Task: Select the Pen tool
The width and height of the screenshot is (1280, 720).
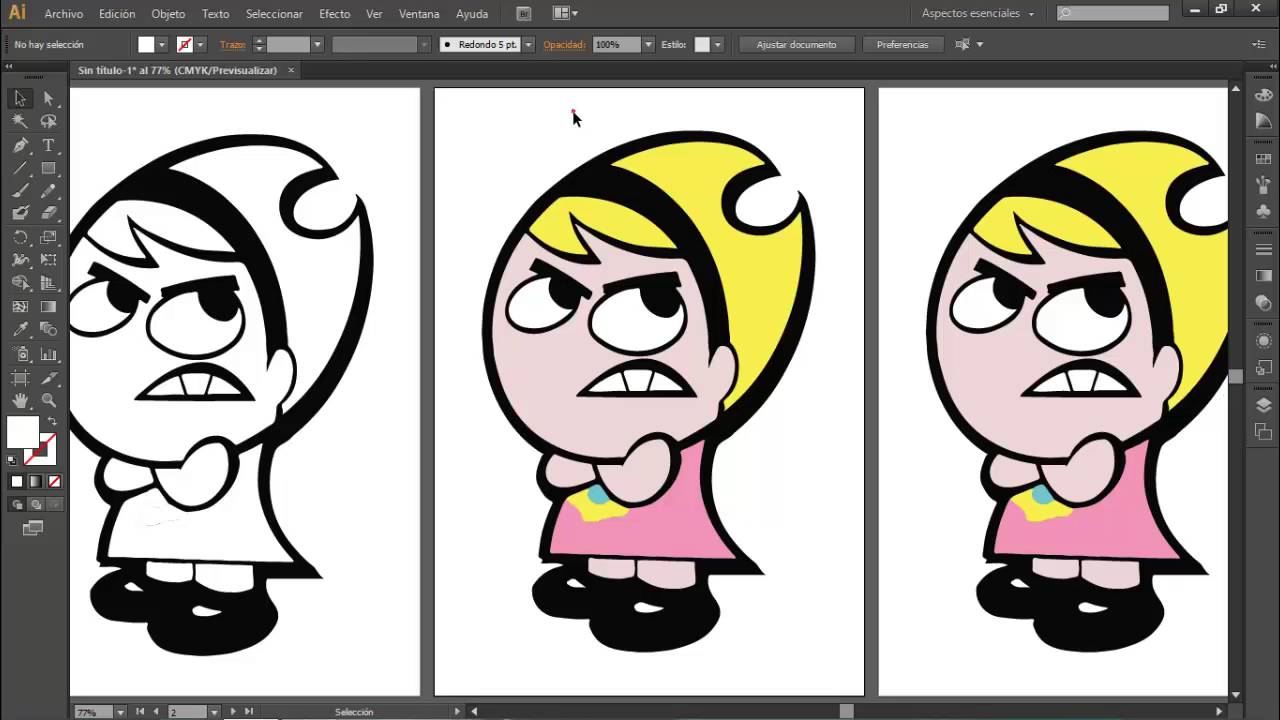Action: pos(20,145)
